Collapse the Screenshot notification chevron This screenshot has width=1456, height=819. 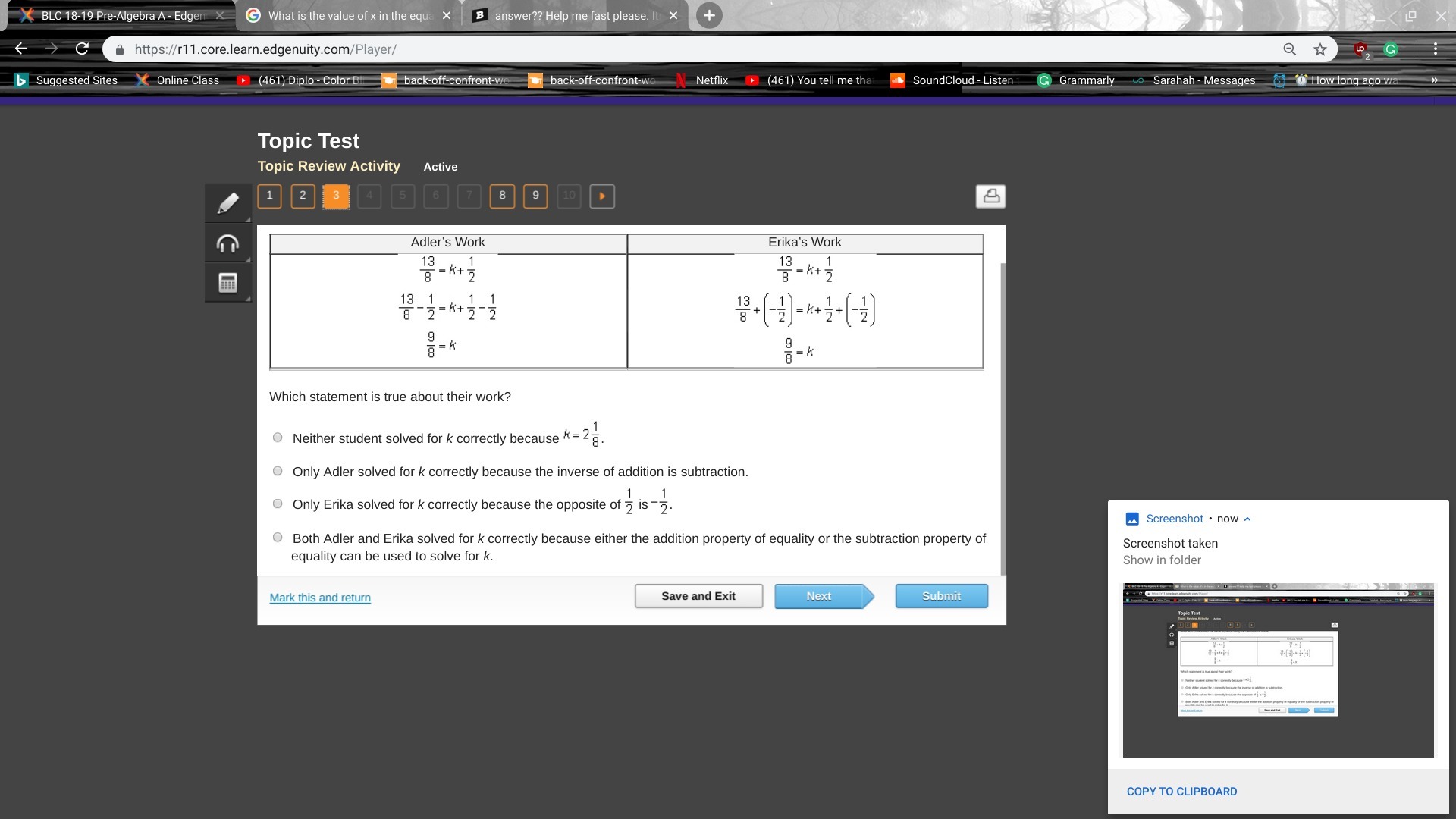coord(1247,519)
